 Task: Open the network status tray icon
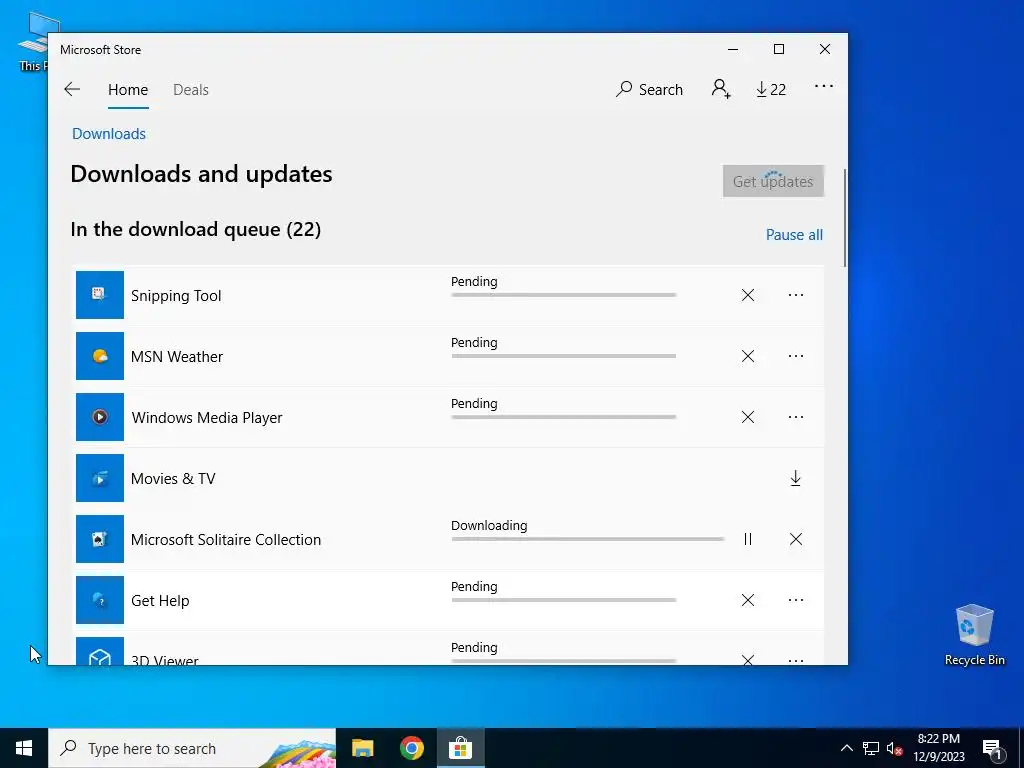point(871,748)
